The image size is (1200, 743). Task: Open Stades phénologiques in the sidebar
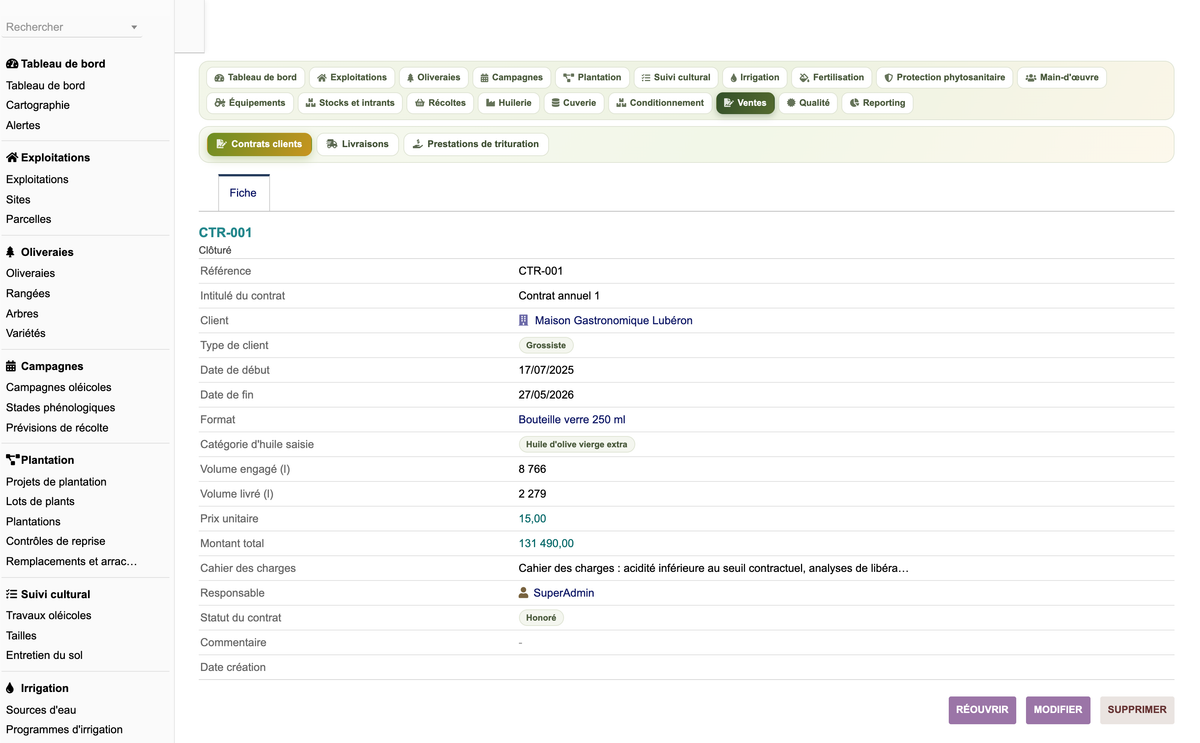(61, 408)
